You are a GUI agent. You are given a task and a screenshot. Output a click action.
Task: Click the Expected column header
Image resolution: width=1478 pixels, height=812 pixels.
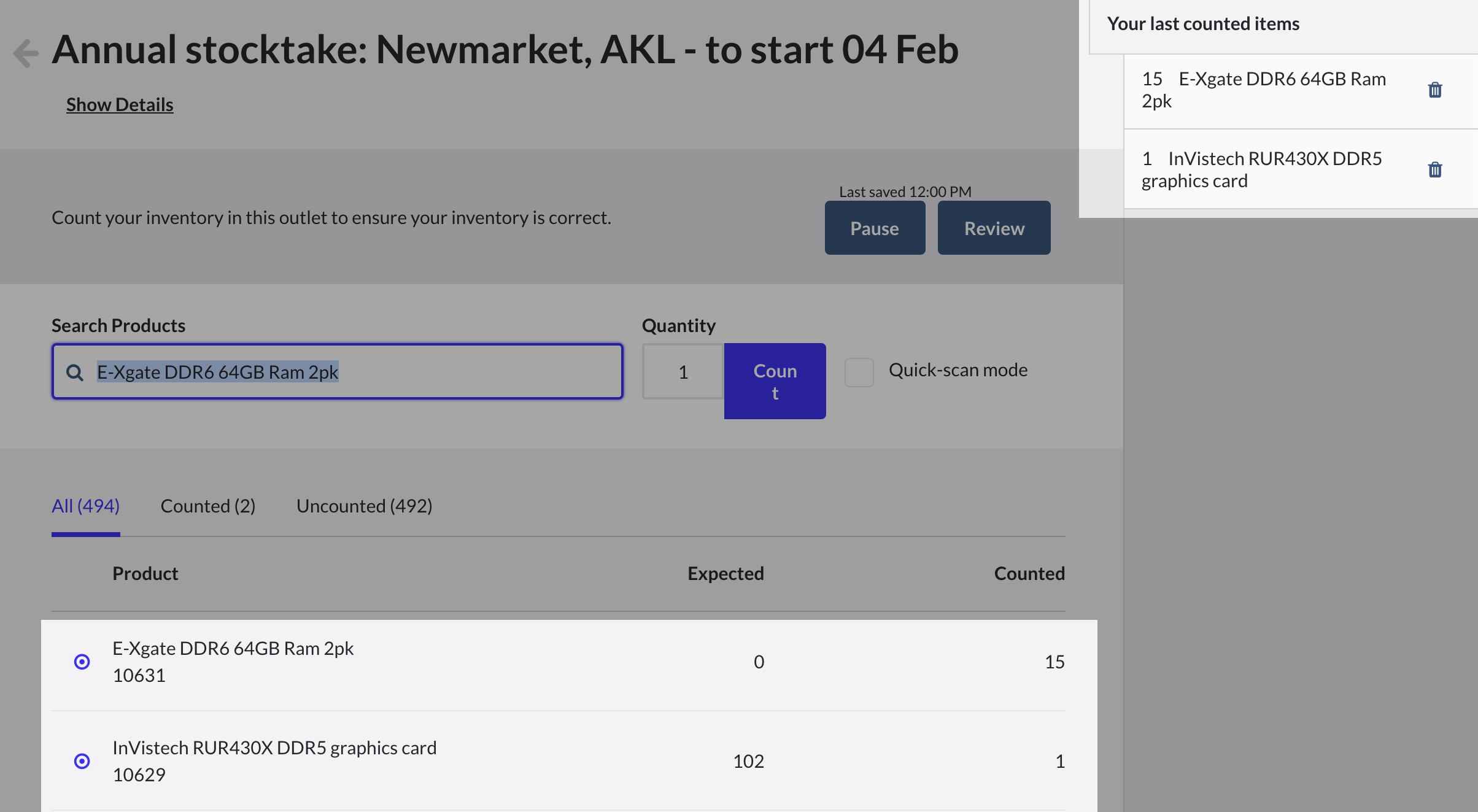coord(725,573)
